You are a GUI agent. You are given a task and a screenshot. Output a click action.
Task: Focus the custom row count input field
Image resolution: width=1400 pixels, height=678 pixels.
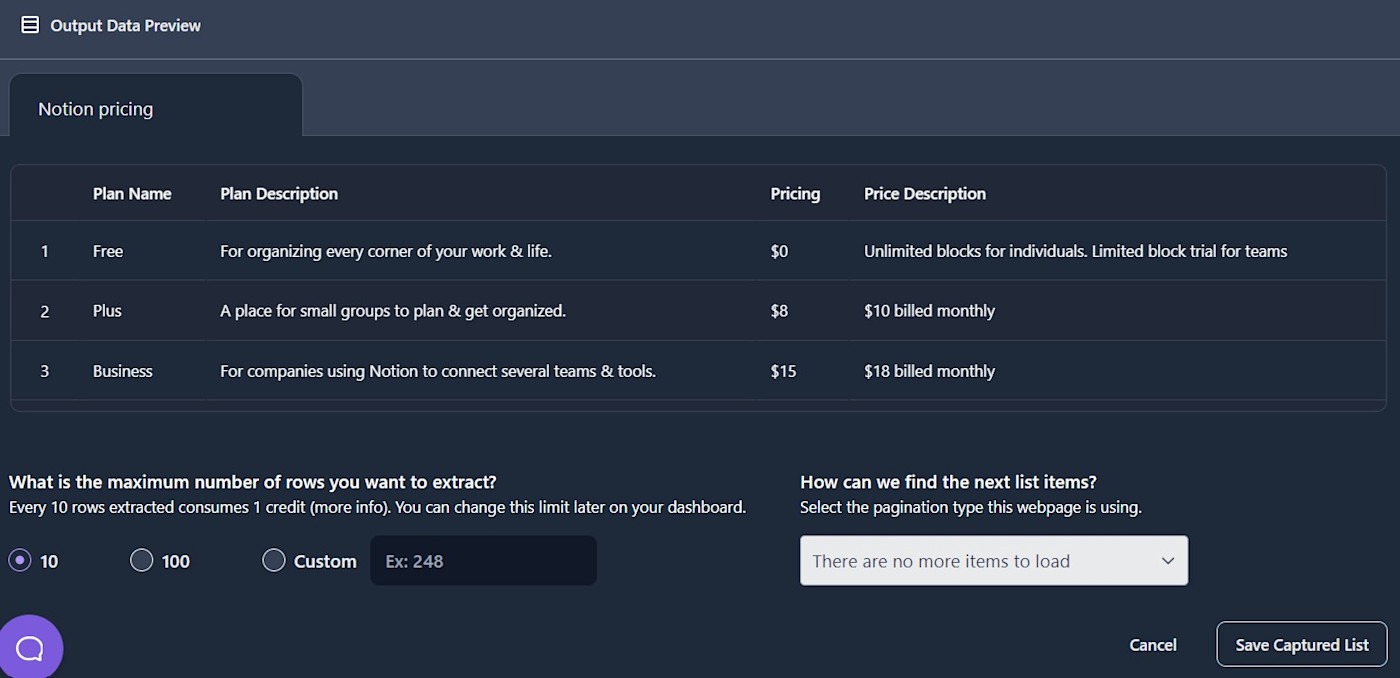tap(483, 561)
